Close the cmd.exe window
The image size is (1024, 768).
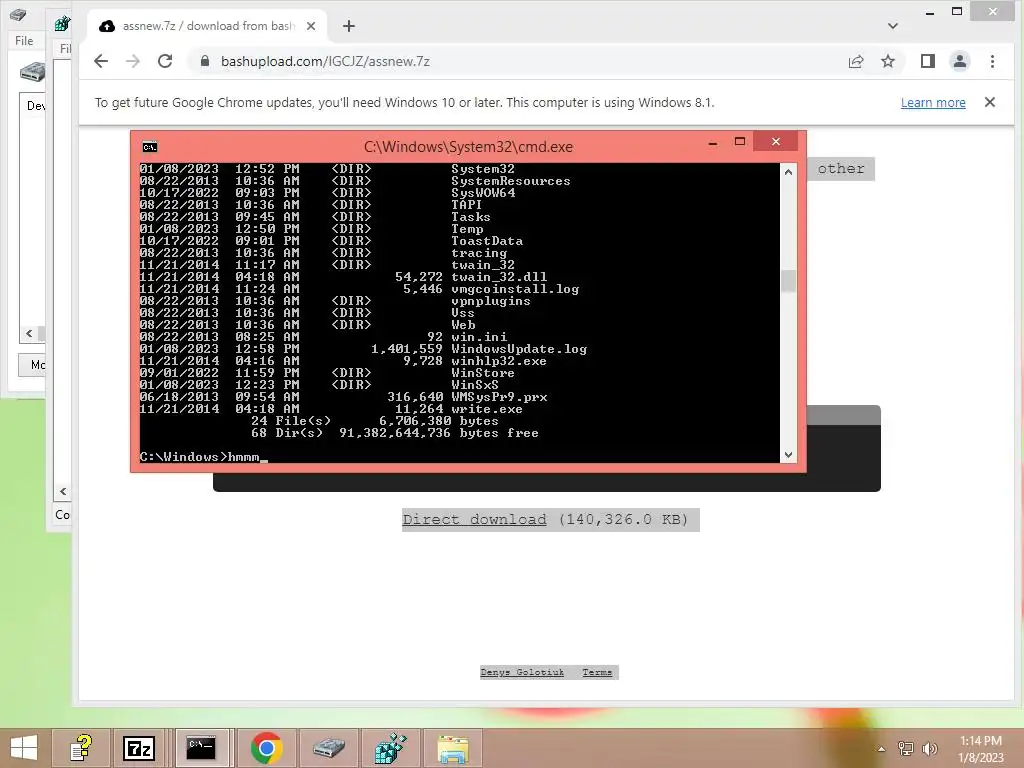[x=776, y=142]
